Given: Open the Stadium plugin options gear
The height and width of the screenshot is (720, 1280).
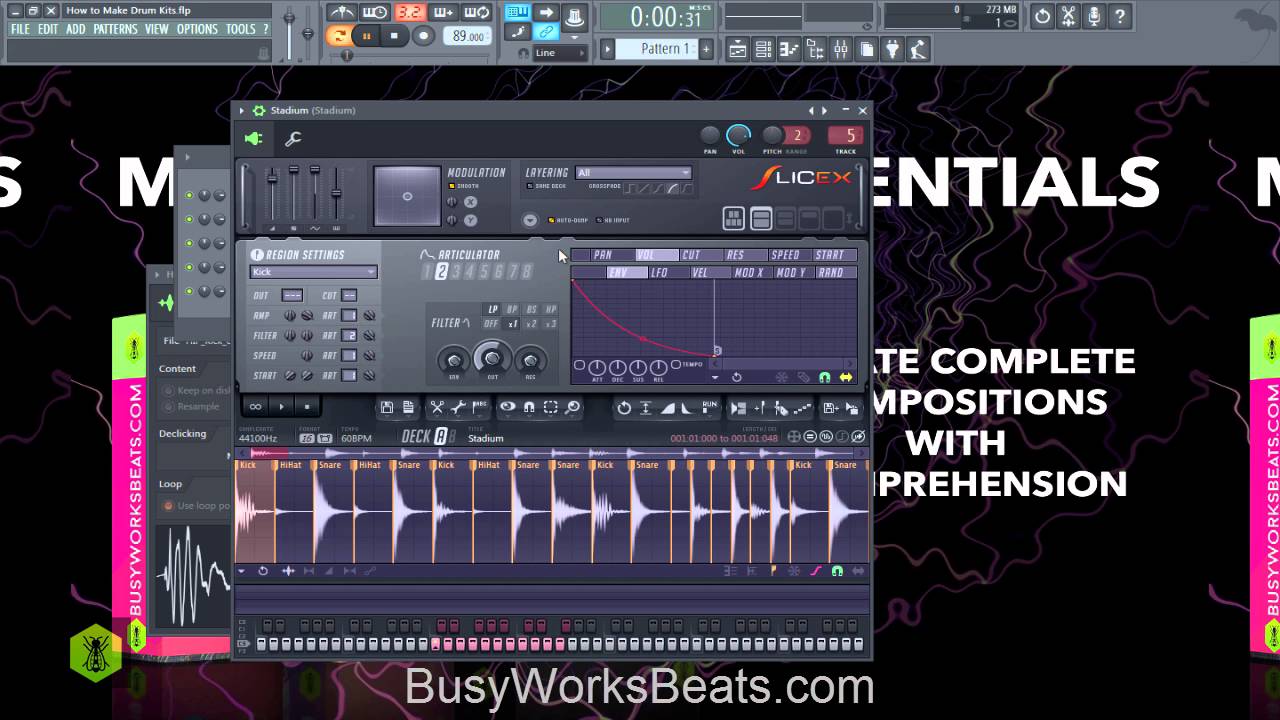Looking at the screenshot, I should tap(258, 110).
